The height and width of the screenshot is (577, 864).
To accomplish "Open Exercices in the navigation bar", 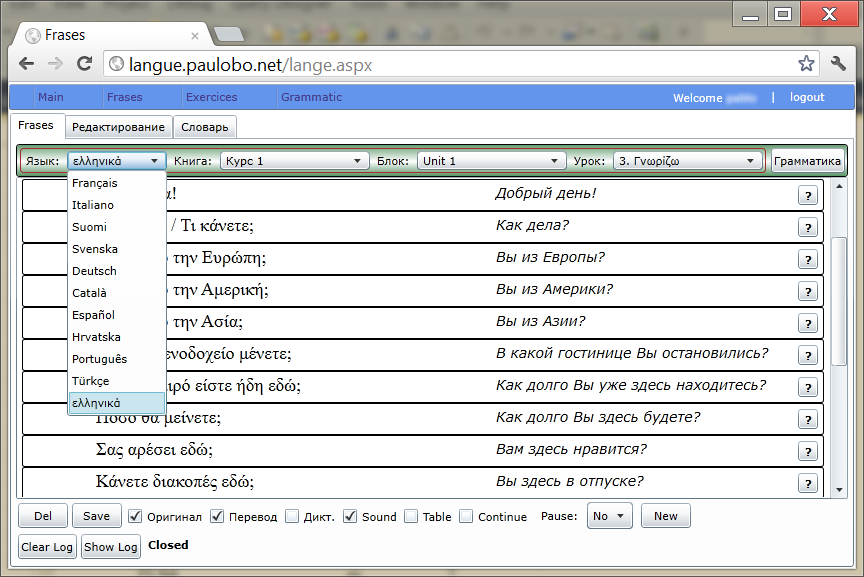I will pos(212,97).
